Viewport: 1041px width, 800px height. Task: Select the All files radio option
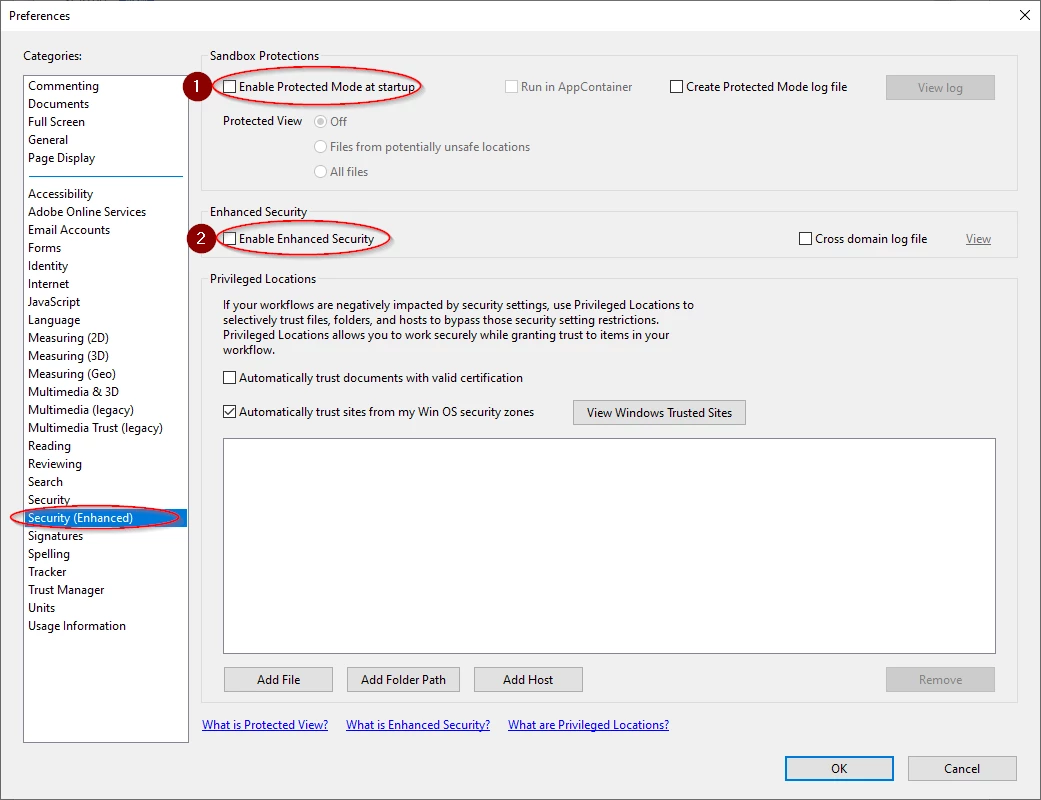click(x=321, y=172)
